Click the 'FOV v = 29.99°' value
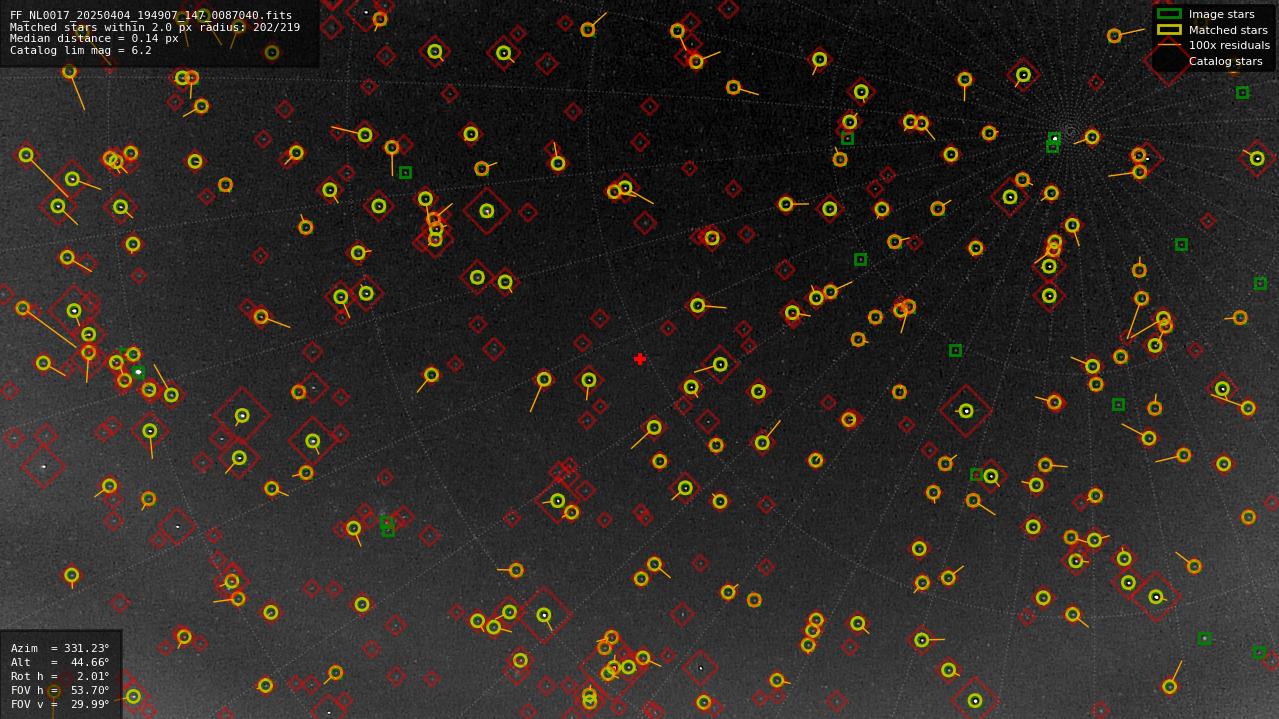Viewport: 1279px width, 719px height. [x=60, y=704]
